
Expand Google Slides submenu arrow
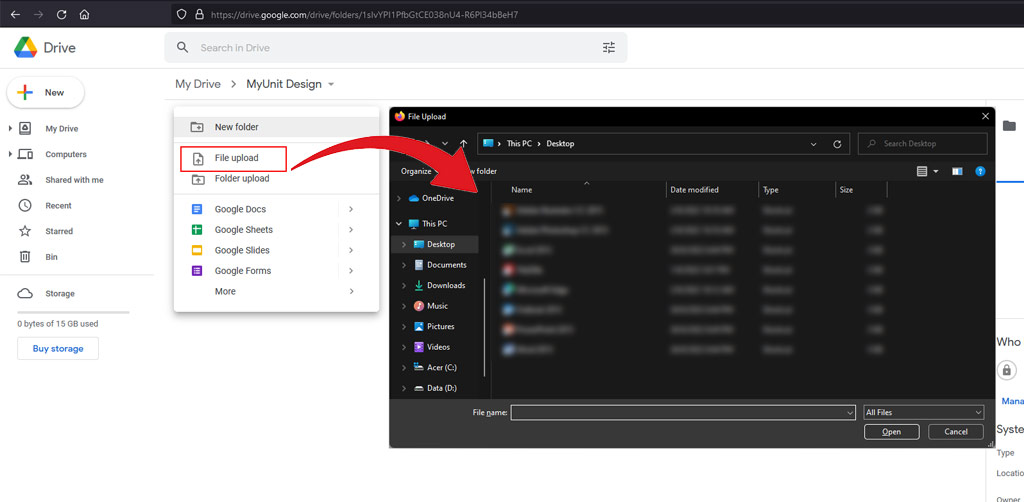(351, 251)
